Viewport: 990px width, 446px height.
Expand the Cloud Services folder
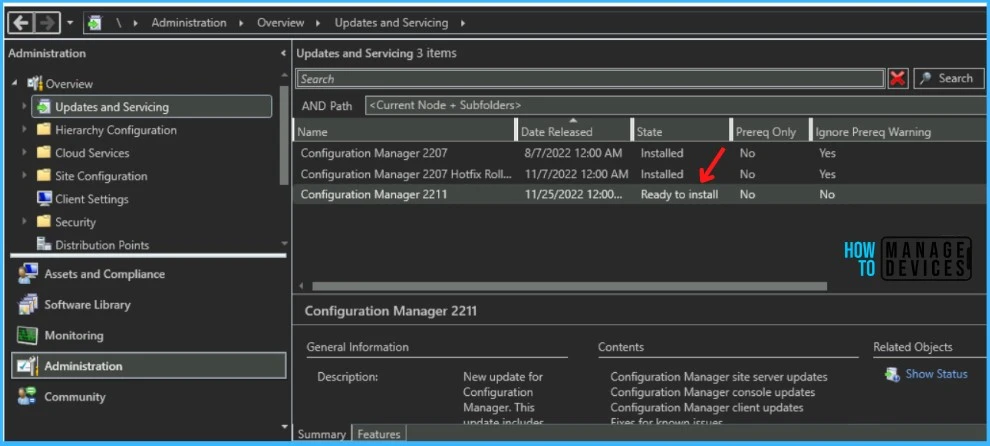click(x=24, y=153)
